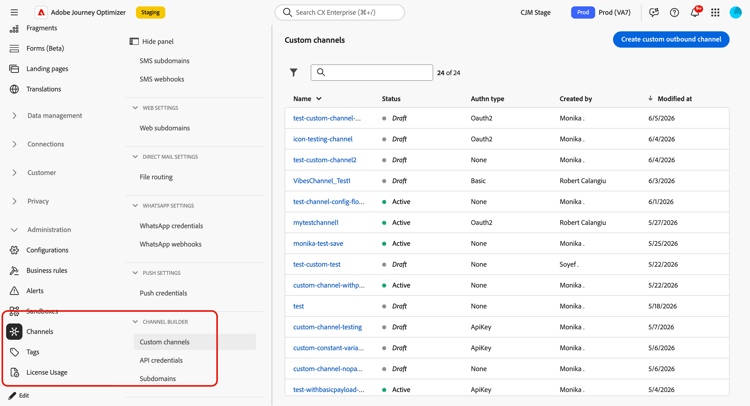Select SMS webhooks menu item
Viewport: 750px width, 406px height.
(162, 79)
